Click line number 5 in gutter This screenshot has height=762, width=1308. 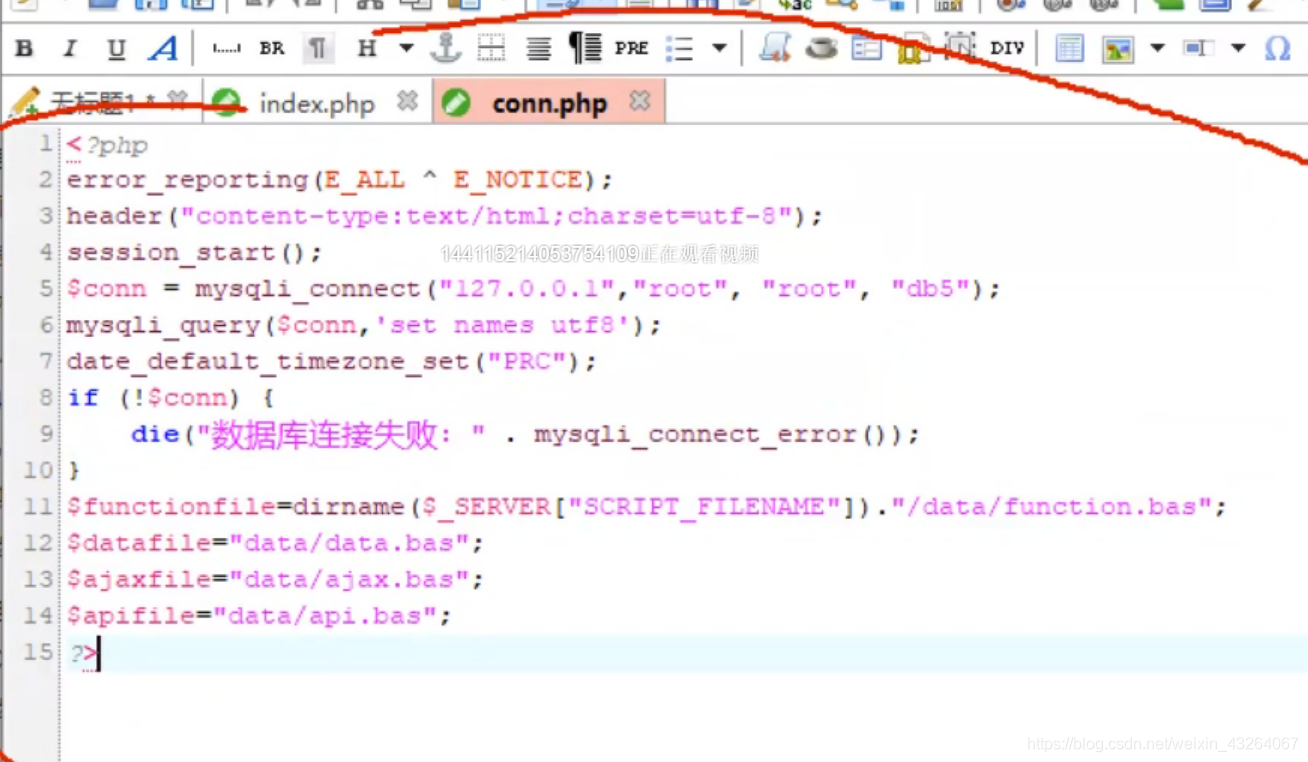45,289
